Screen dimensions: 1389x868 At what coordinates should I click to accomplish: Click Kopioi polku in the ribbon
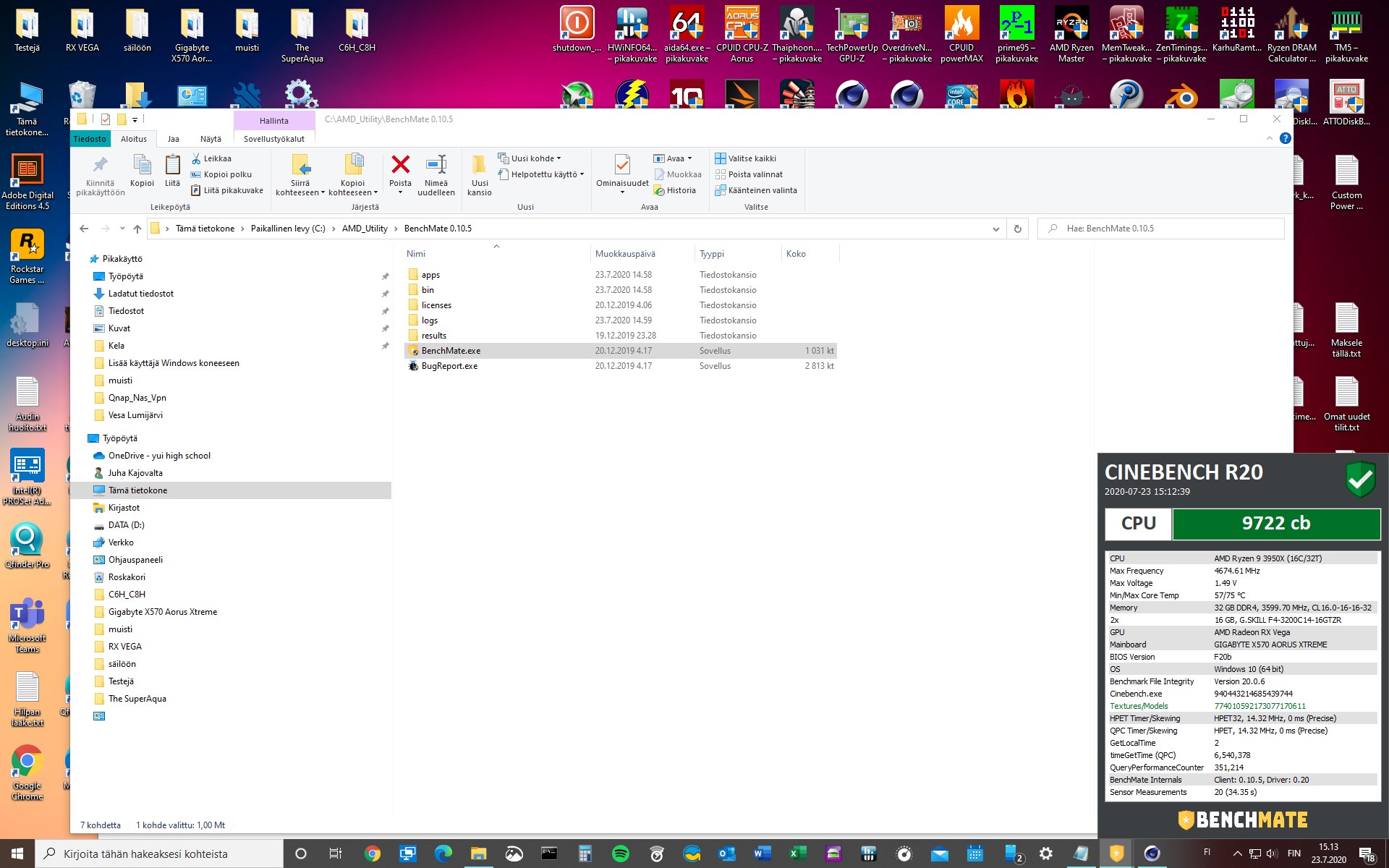pyautogui.click(x=221, y=174)
